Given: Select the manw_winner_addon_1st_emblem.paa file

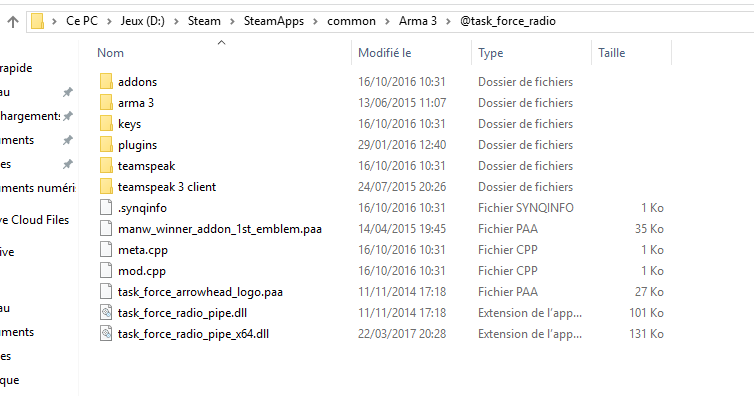Looking at the screenshot, I should 220,229.
